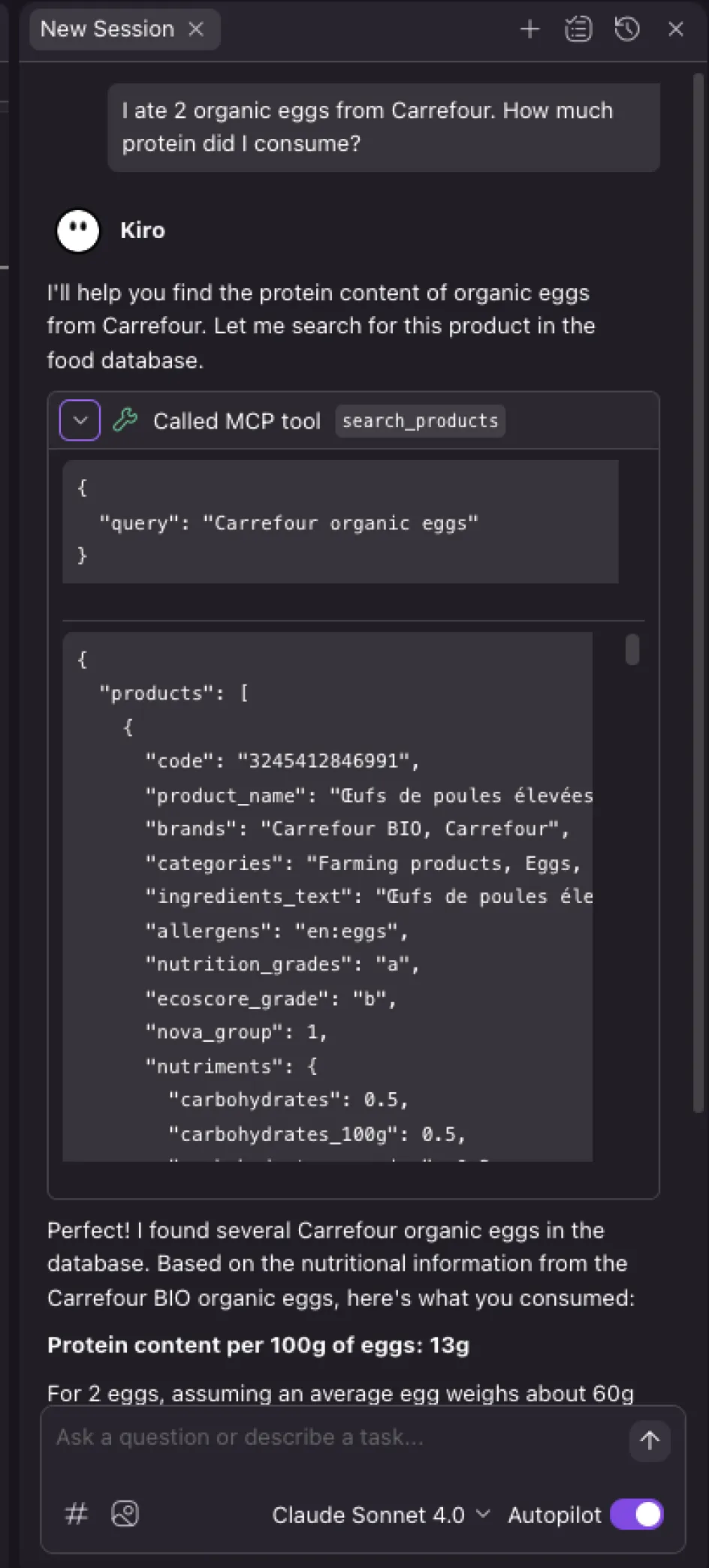
Task: Click the user's organic eggs message bubble
Action: point(384,127)
